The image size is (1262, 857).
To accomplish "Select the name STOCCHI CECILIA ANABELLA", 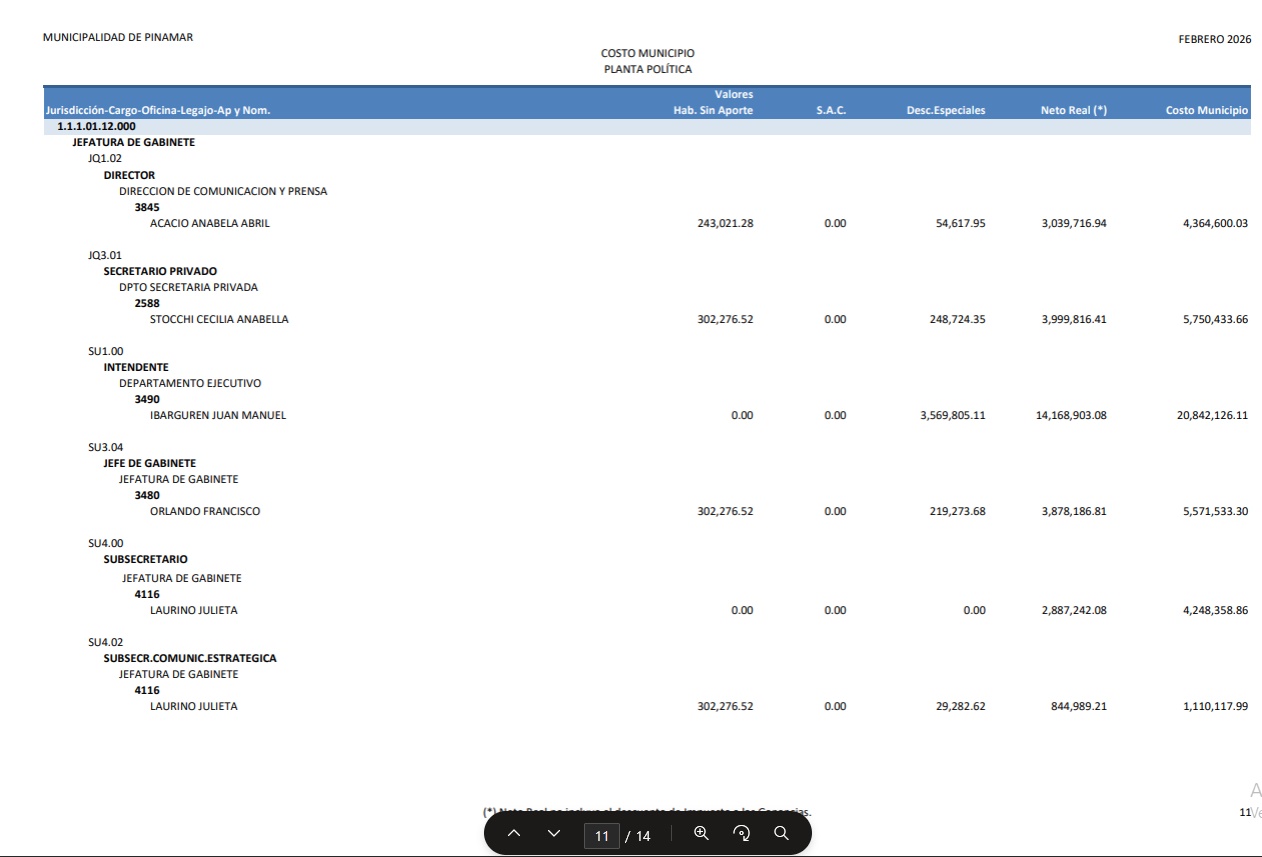I will (x=219, y=320).
